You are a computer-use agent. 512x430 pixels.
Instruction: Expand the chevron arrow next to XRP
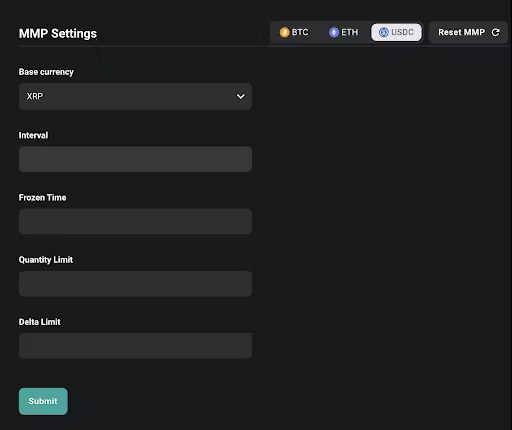click(x=240, y=96)
